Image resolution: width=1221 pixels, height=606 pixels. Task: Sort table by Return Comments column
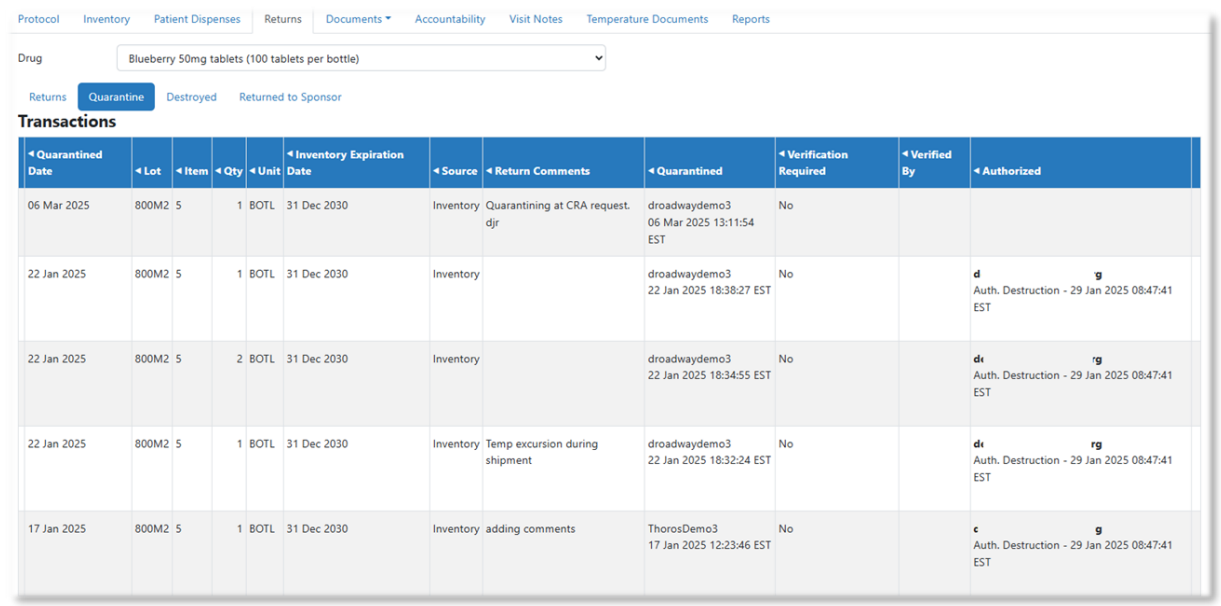point(538,171)
